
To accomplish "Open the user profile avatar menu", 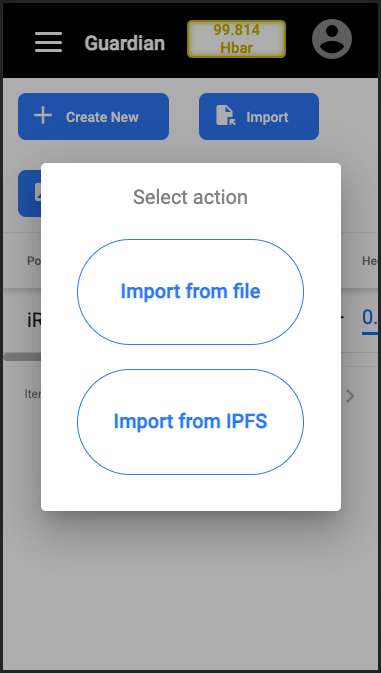I will pyautogui.click(x=332, y=39).
